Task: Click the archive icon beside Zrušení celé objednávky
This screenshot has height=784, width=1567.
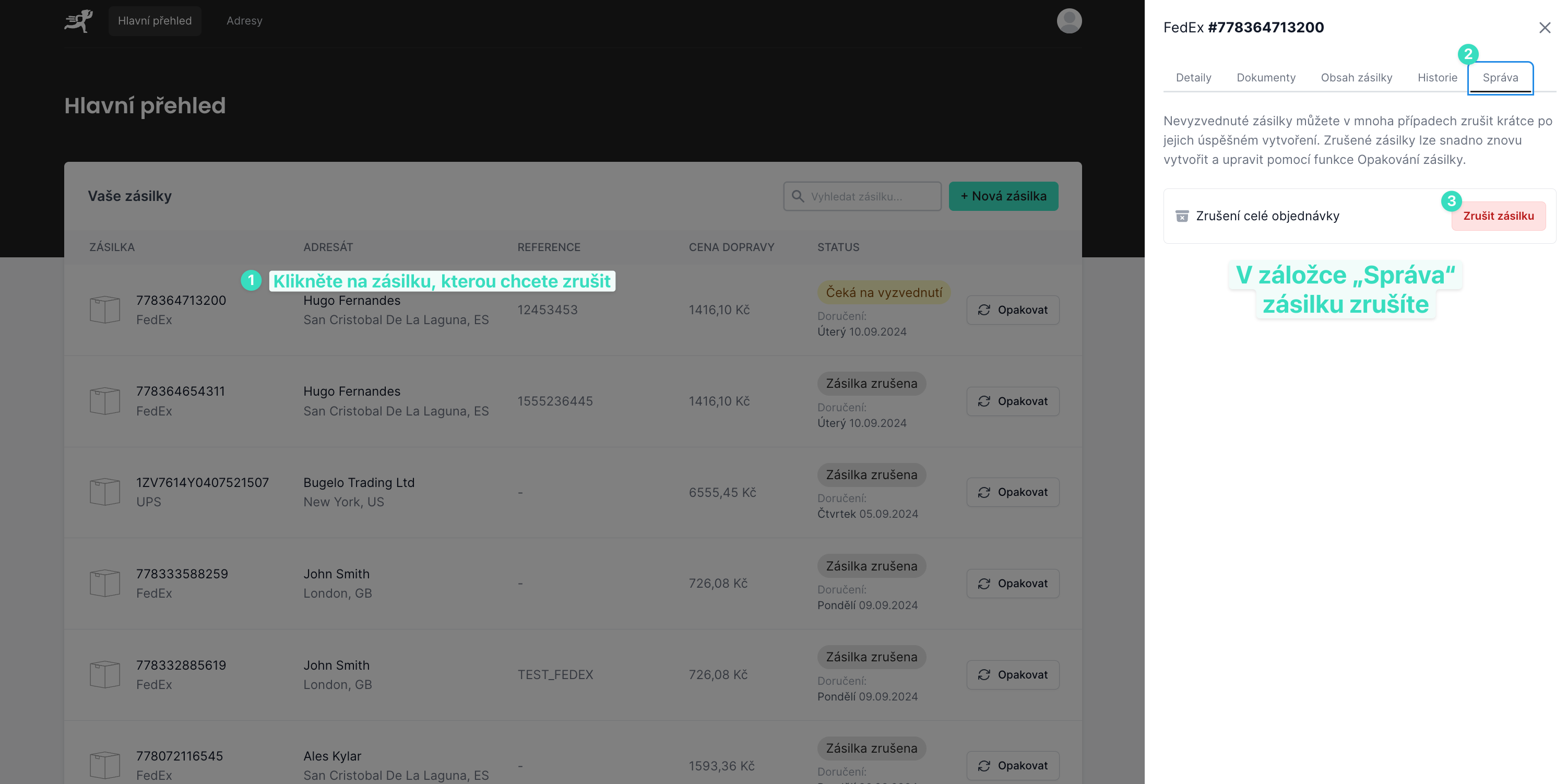Action: point(1181,217)
